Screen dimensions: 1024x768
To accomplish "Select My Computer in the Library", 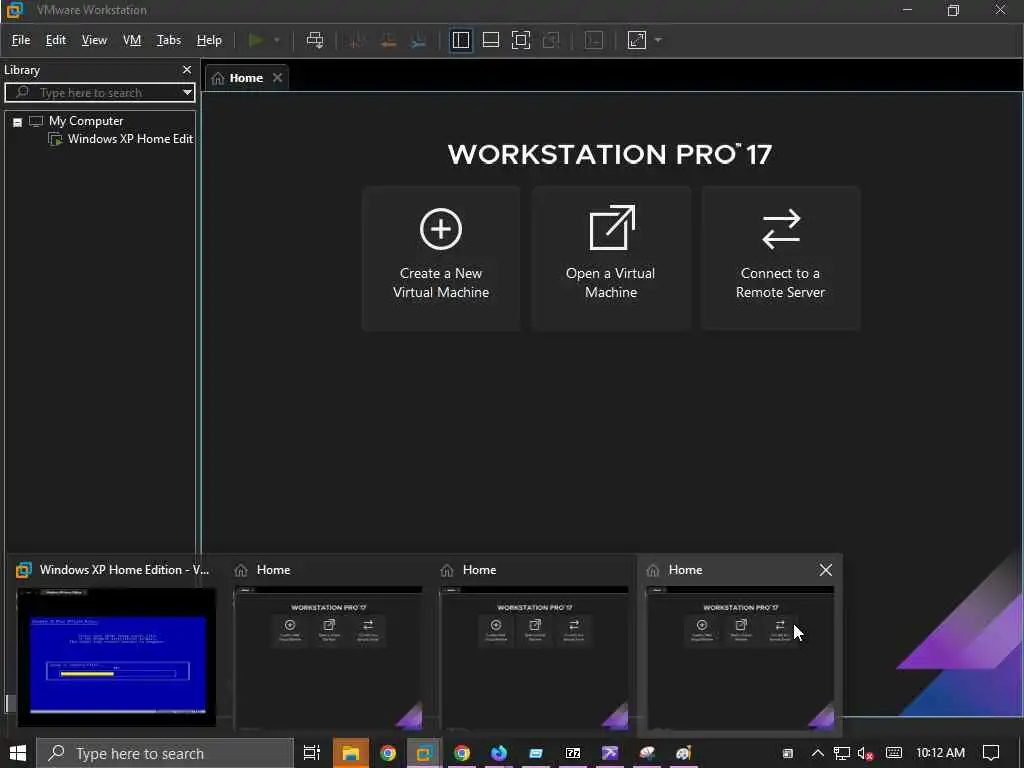I will coord(86,121).
